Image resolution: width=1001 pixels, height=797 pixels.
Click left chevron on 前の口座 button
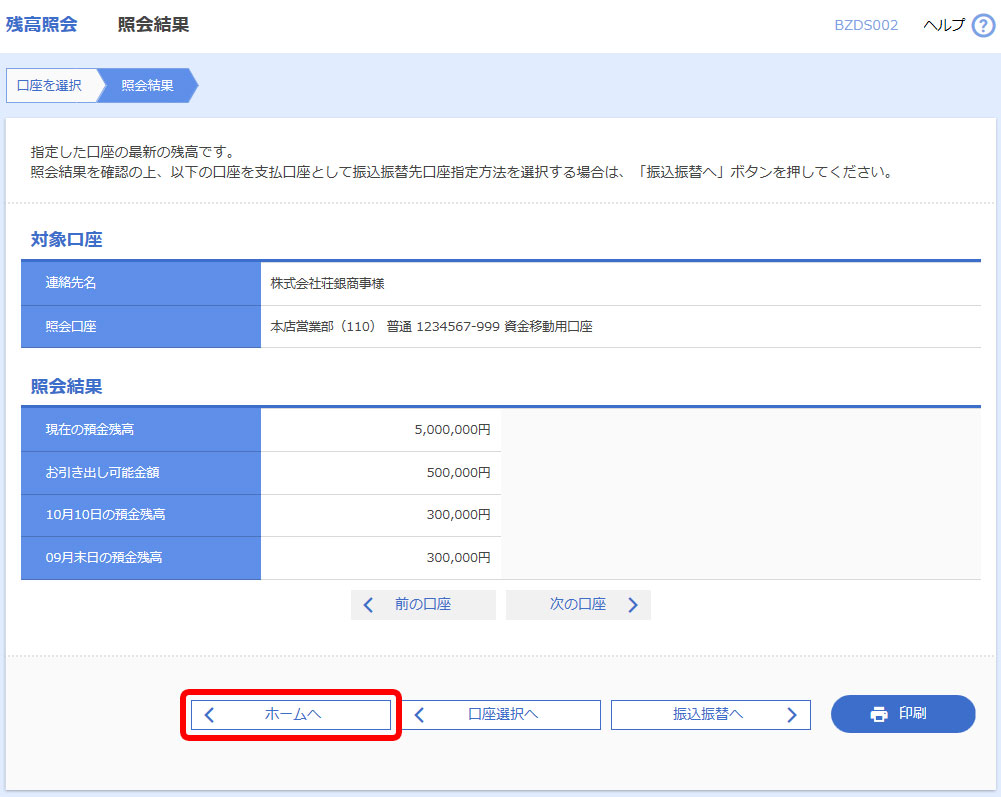[368, 605]
